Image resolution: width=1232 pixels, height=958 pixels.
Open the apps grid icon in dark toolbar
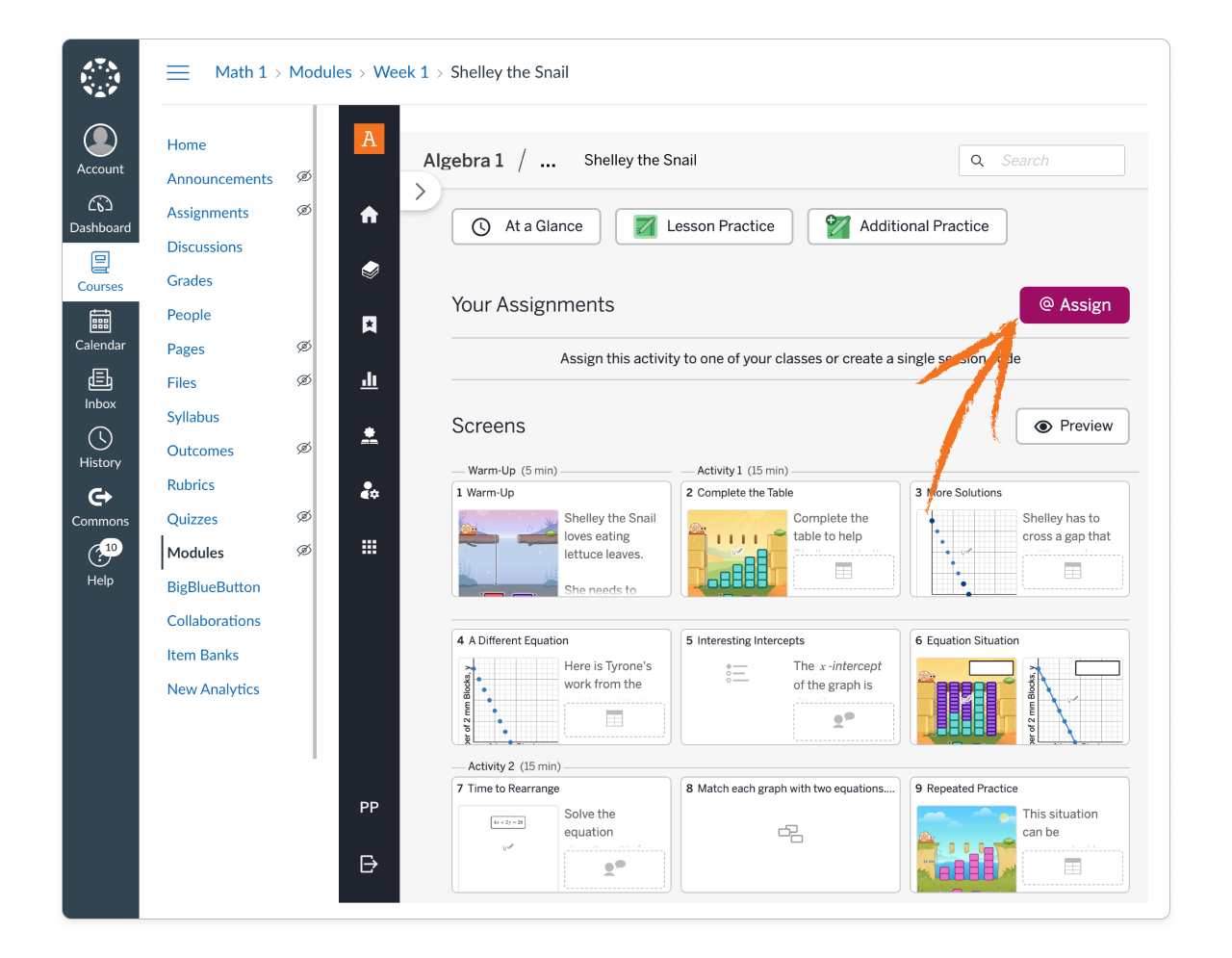click(369, 546)
